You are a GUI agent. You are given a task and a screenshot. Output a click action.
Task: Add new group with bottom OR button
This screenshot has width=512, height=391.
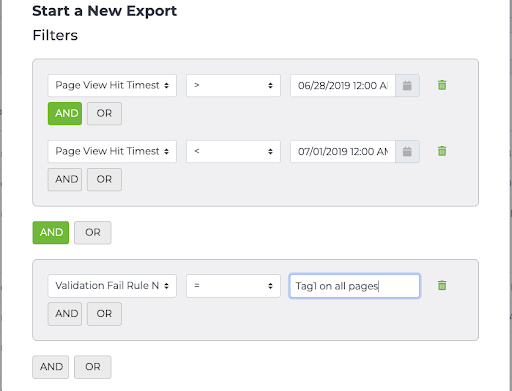[x=93, y=367]
